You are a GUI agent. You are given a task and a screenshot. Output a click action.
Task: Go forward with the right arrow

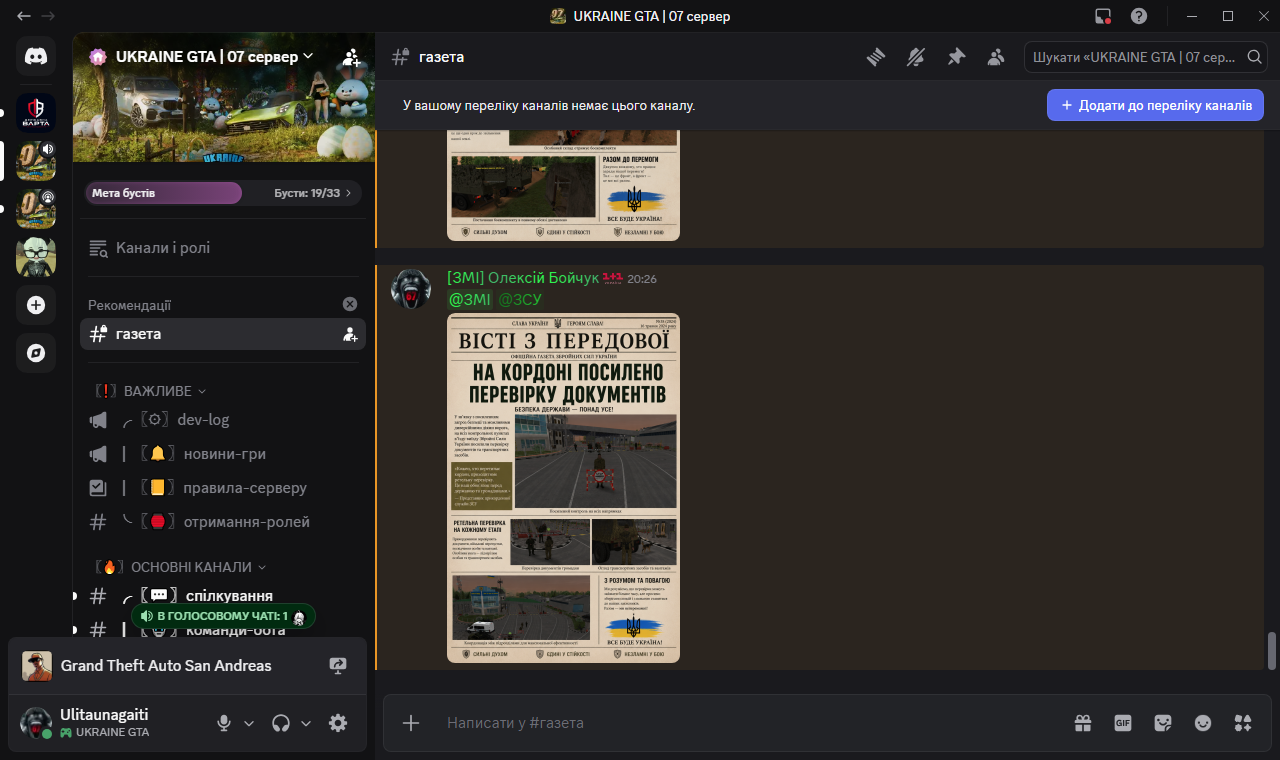point(48,16)
